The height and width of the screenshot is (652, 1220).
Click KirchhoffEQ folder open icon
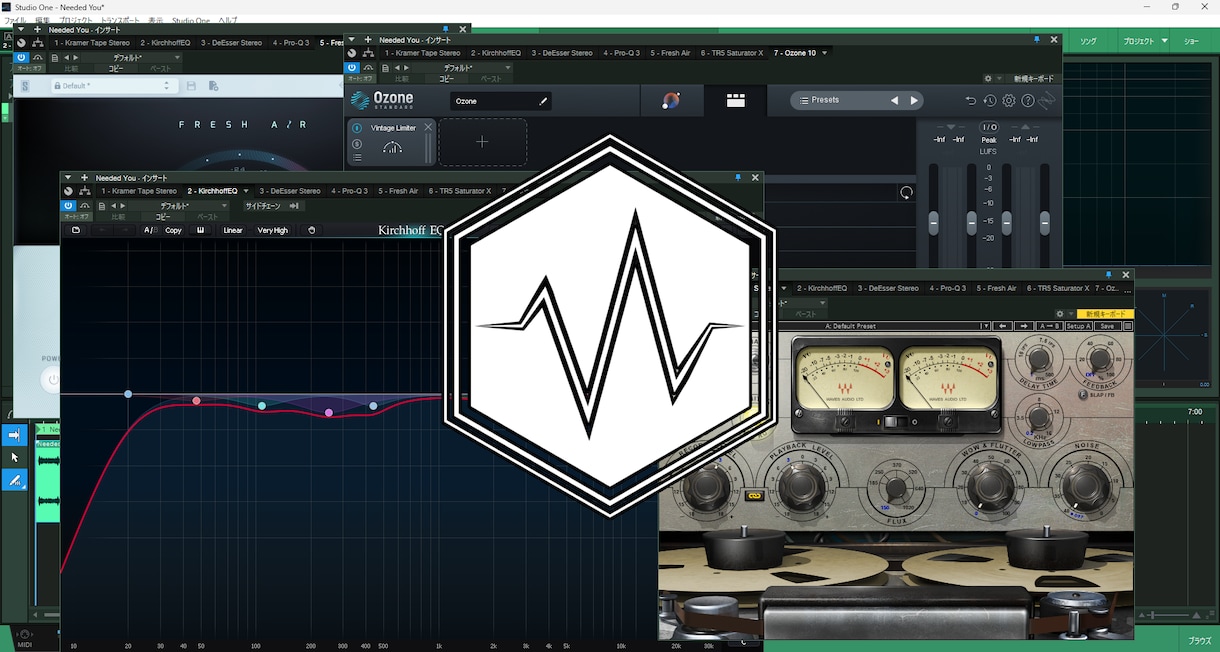click(76, 230)
